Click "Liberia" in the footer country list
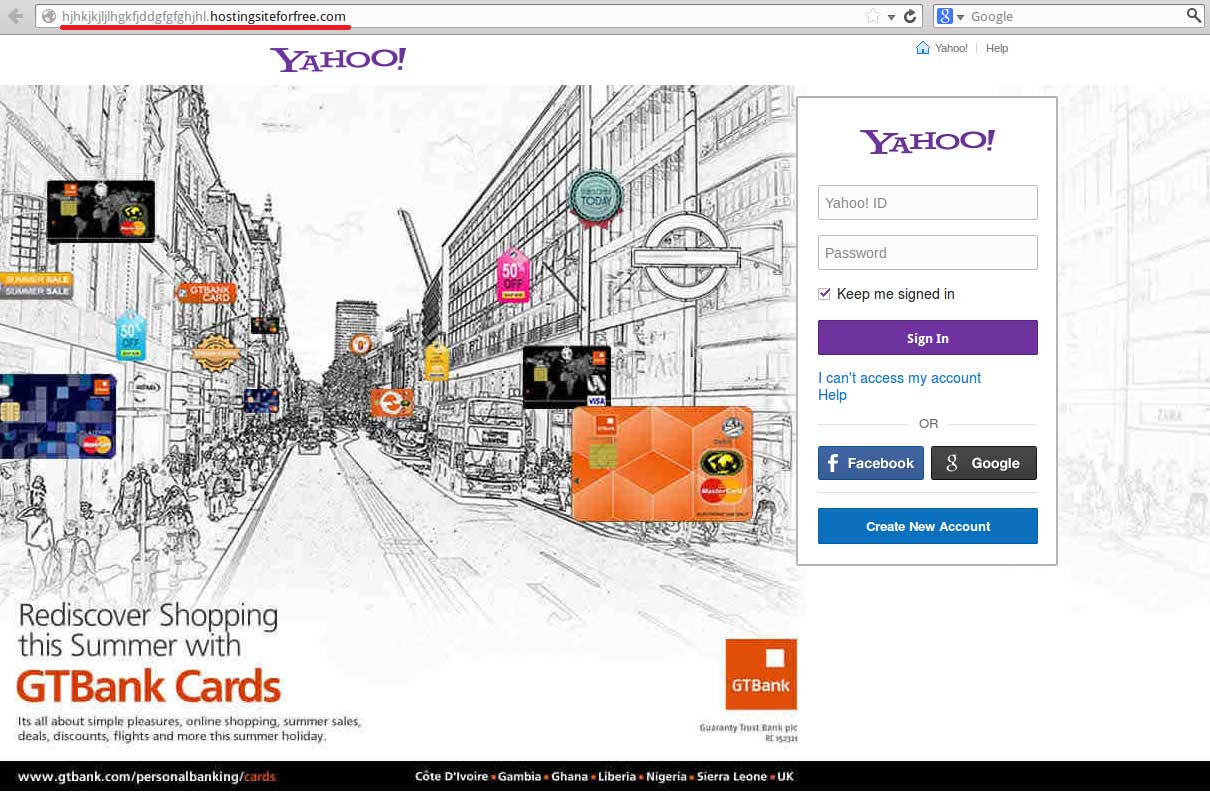This screenshot has height=793, width=1210. [616, 776]
